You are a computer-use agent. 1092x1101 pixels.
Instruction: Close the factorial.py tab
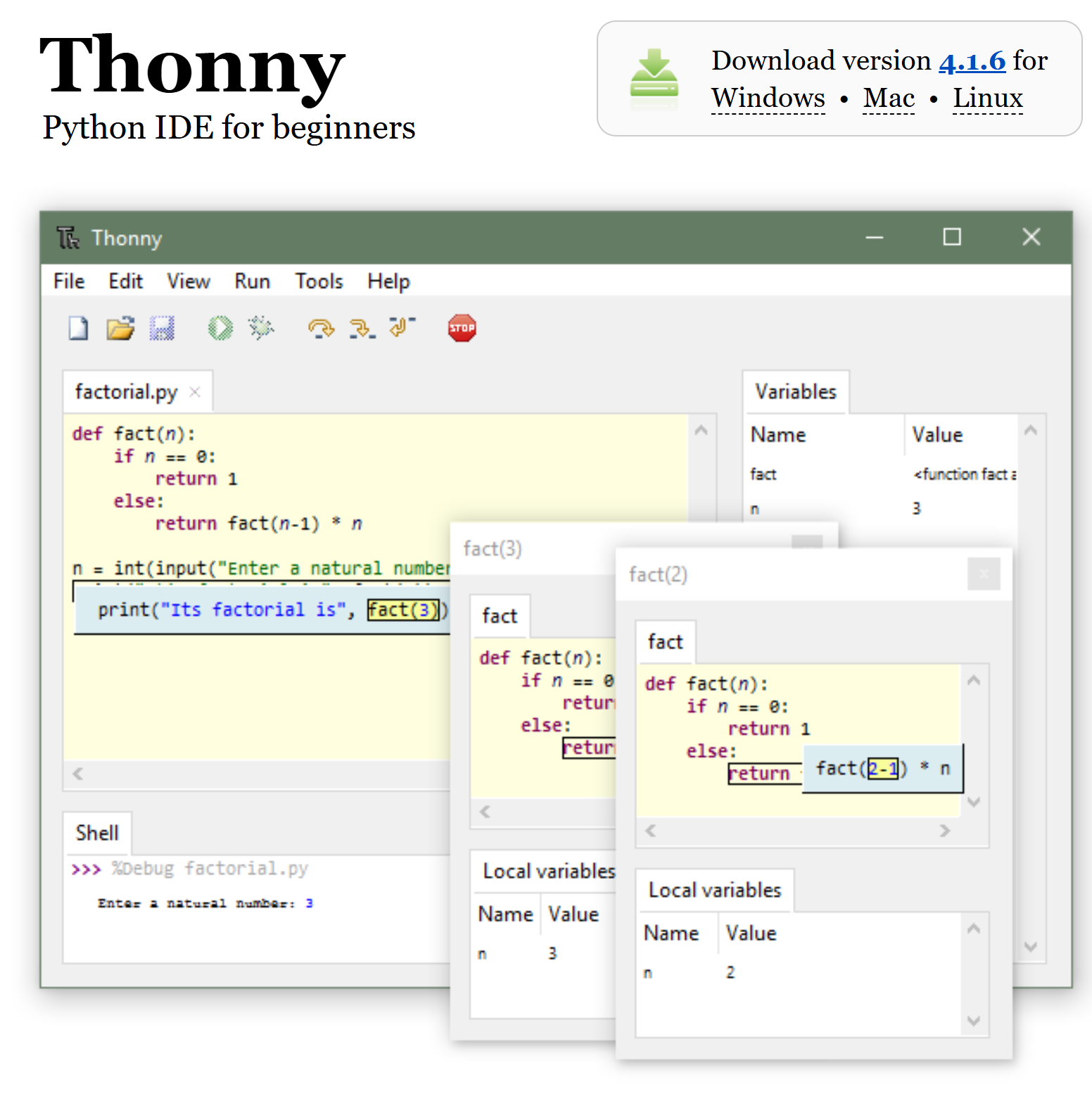[195, 391]
